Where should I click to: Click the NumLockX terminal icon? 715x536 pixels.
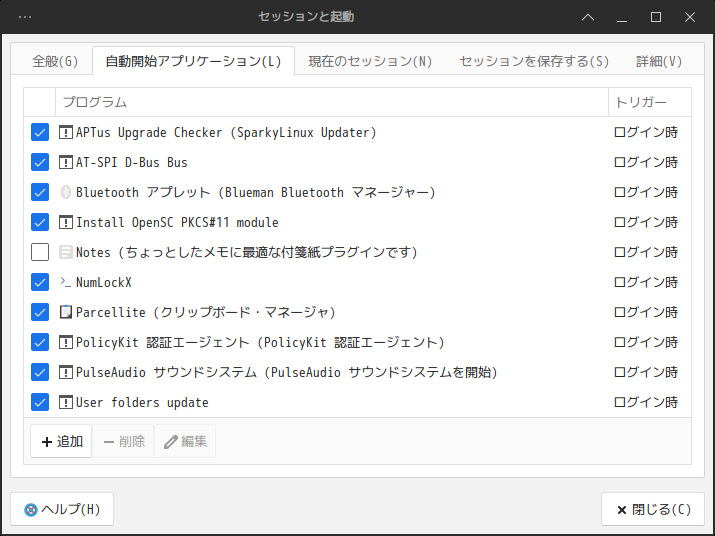[66, 282]
